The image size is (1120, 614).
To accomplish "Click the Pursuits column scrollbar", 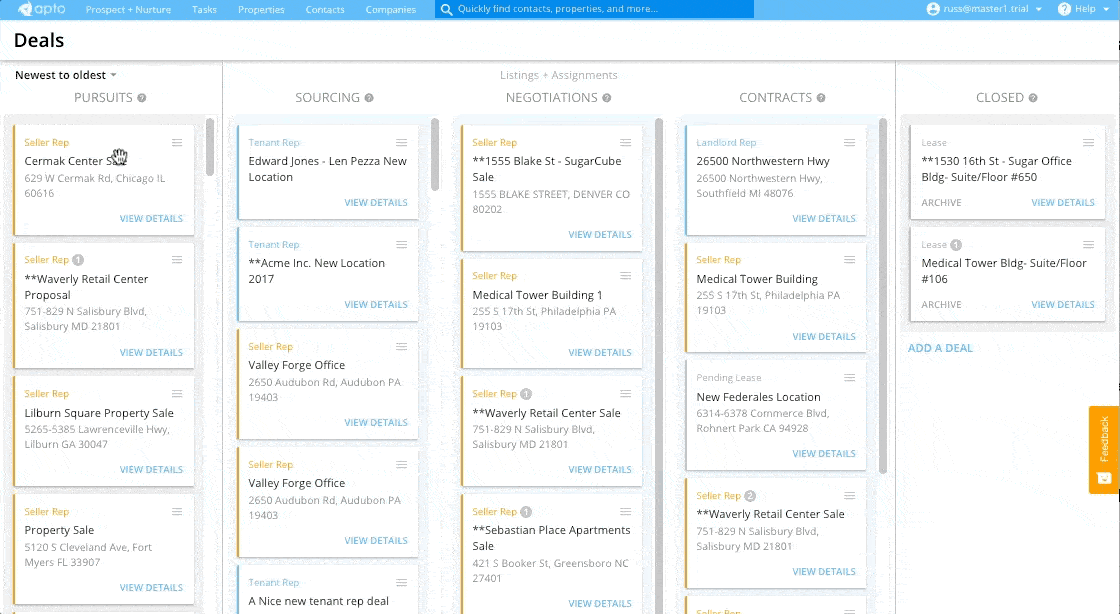I will point(209,148).
